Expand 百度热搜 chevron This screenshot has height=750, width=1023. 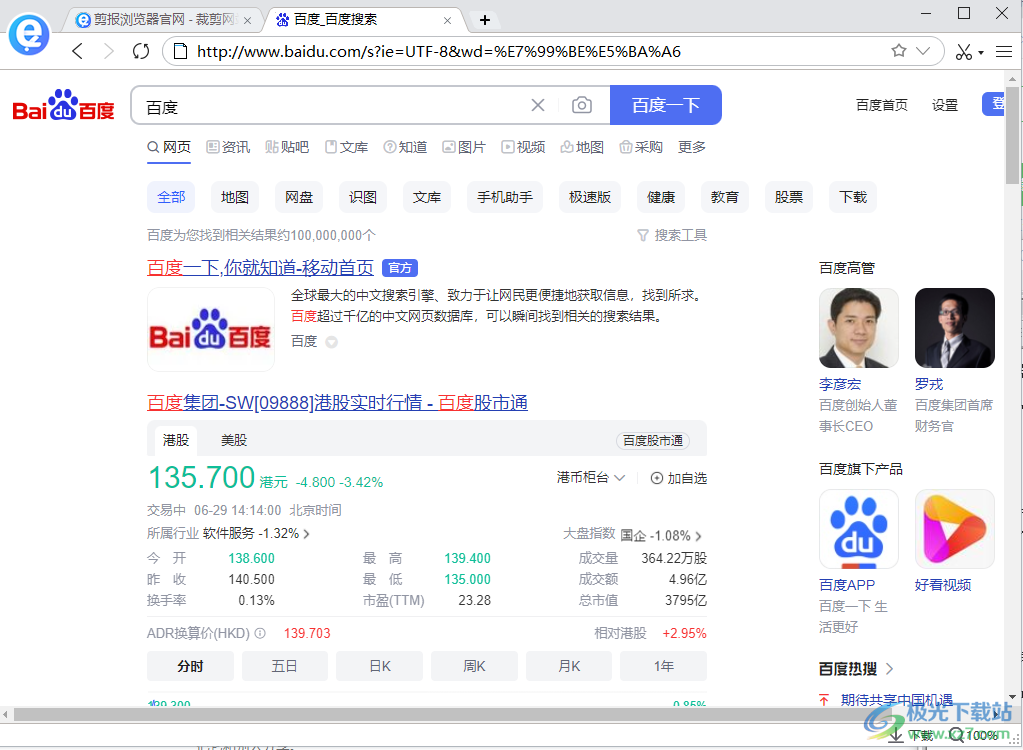point(890,668)
